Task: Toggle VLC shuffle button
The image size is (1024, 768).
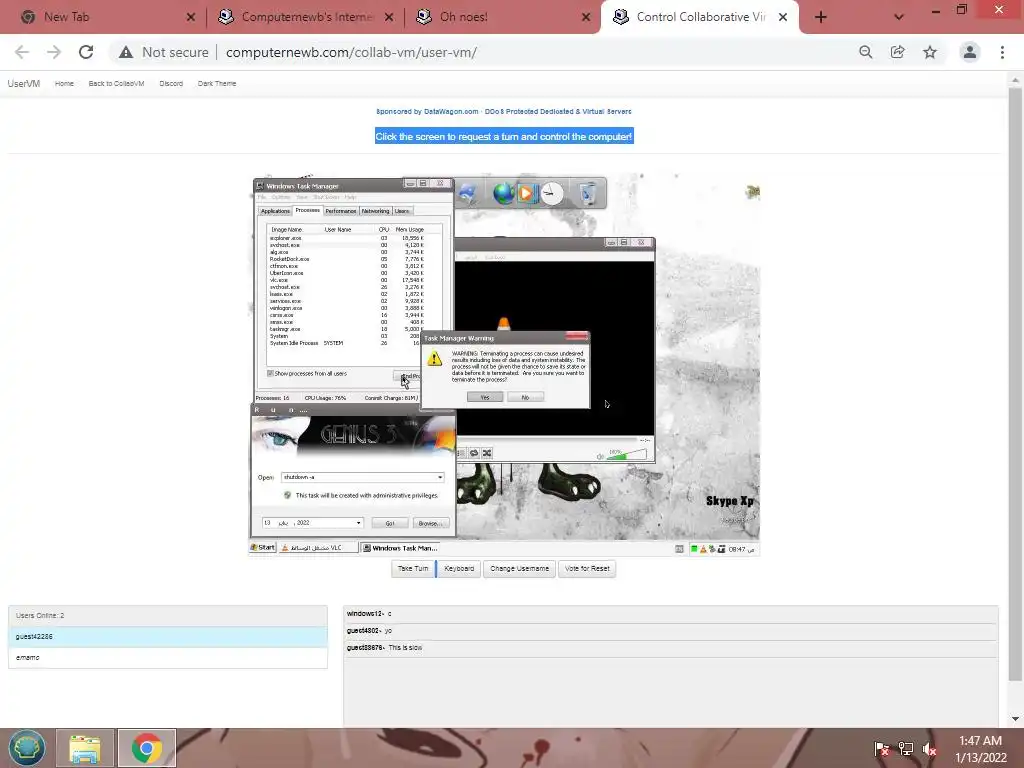Action: 487,453
